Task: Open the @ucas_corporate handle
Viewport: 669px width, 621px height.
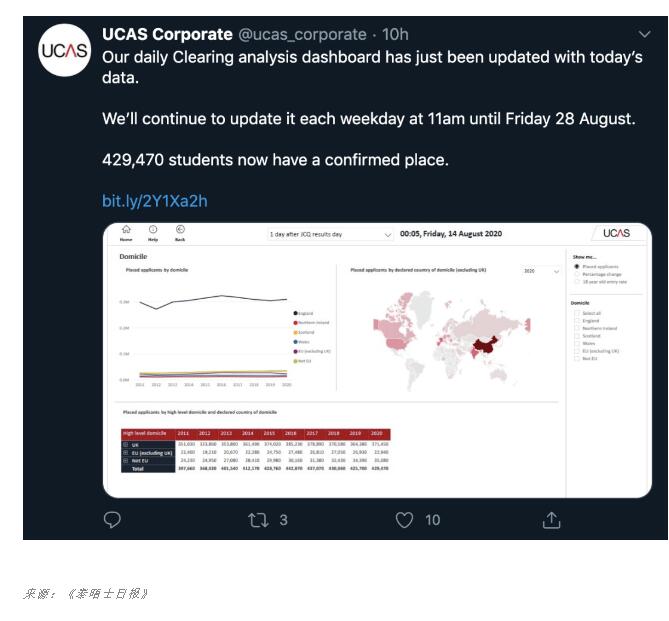Action: [301, 35]
